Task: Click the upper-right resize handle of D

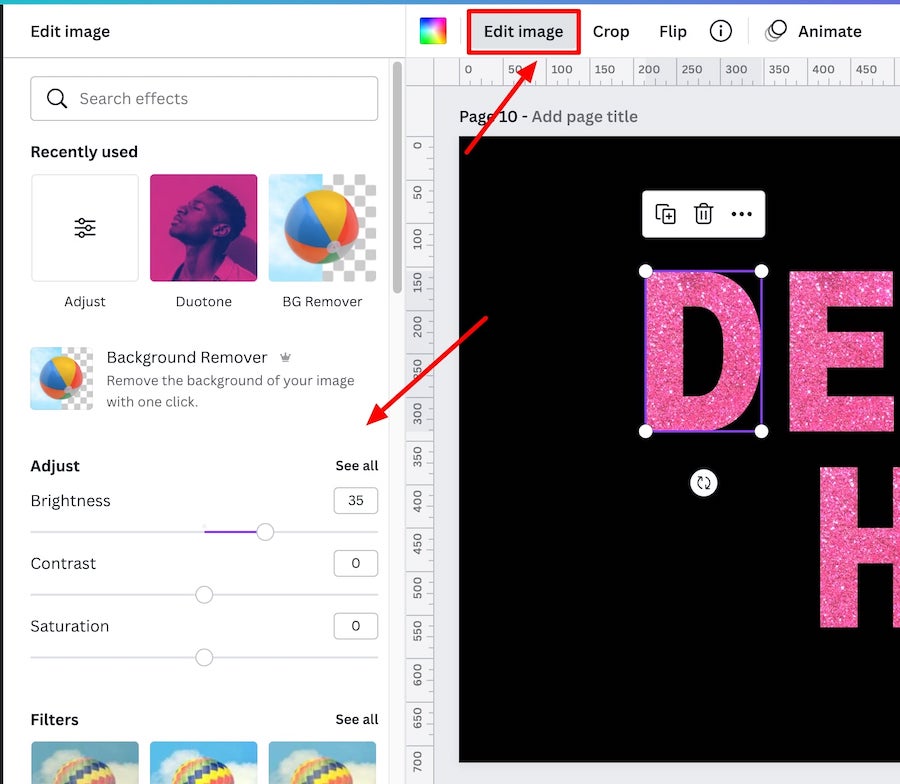Action: [762, 271]
